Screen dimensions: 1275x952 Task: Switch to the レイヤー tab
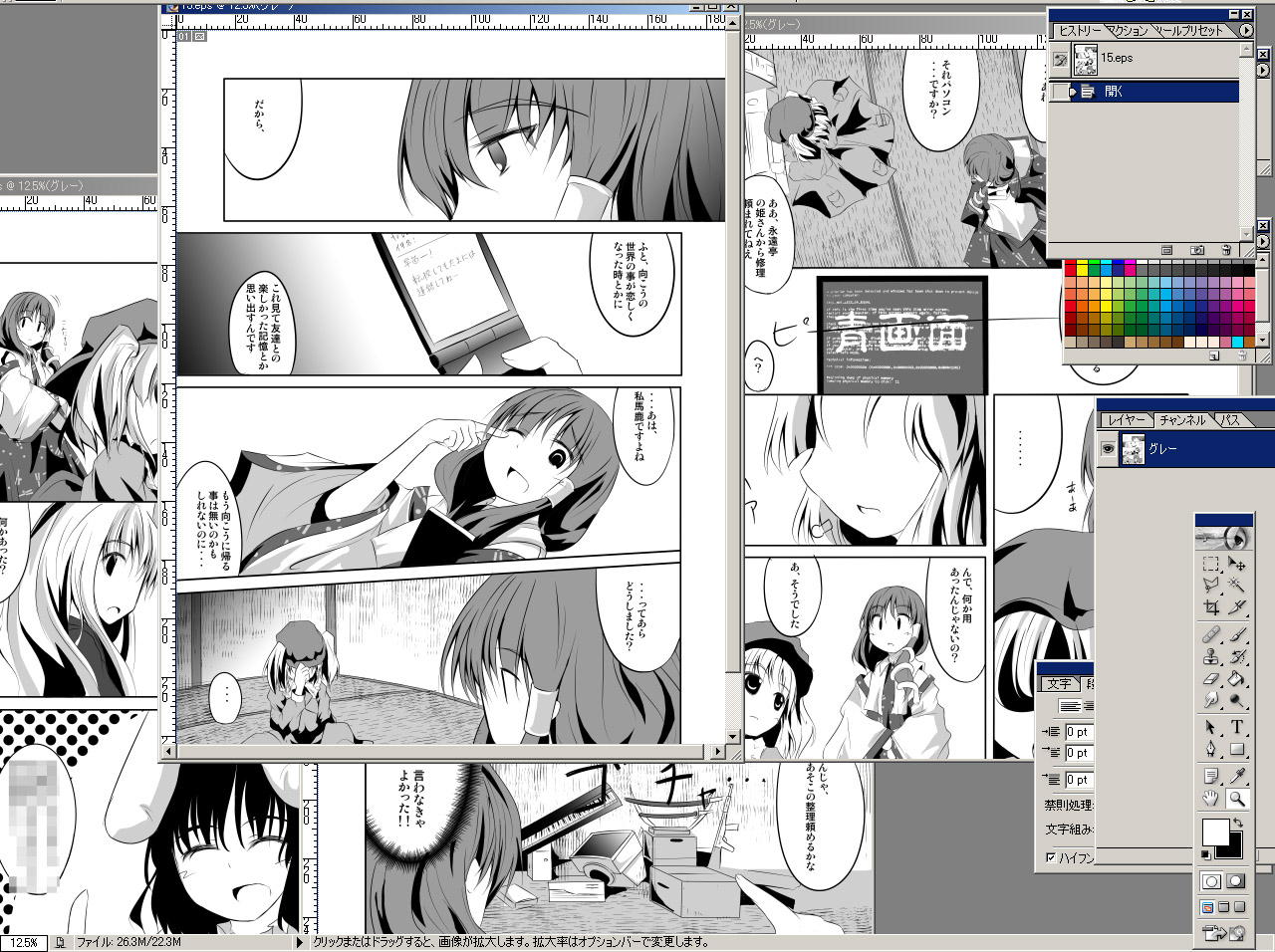[x=1126, y=420]
